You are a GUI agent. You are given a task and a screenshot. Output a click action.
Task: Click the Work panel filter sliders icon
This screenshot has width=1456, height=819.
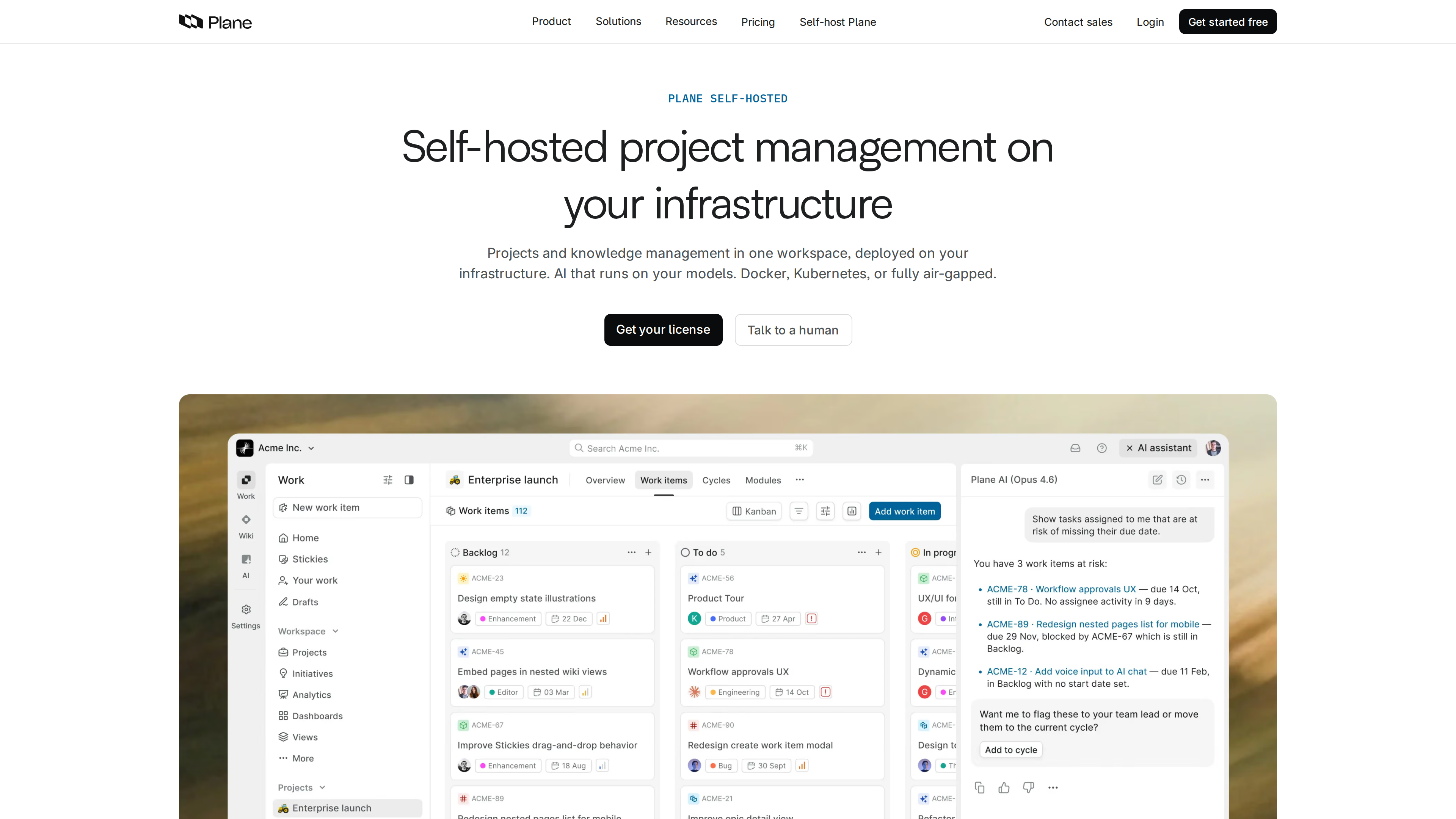click(x=388, y=480)
